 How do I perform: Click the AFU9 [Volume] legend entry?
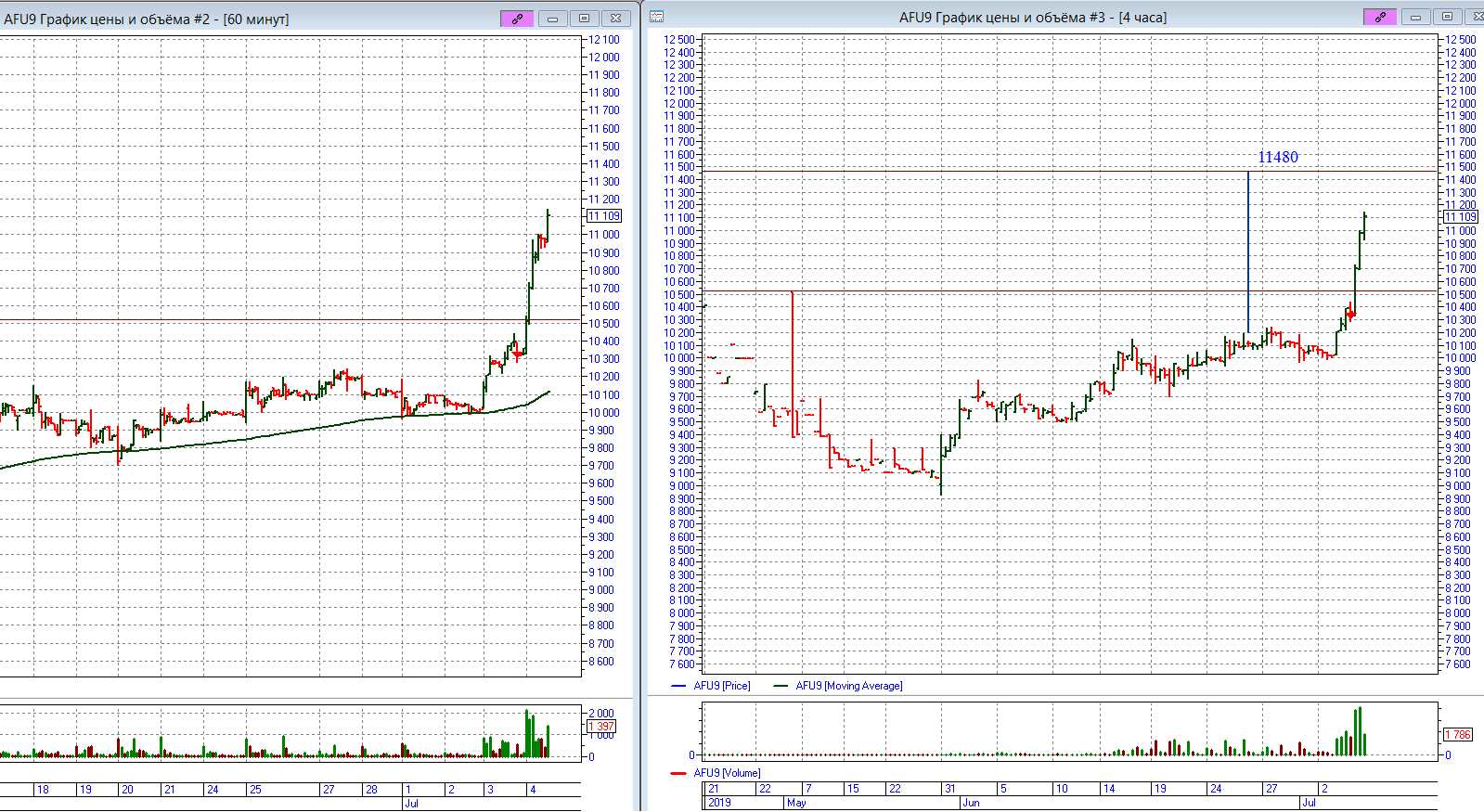[727, 773]
